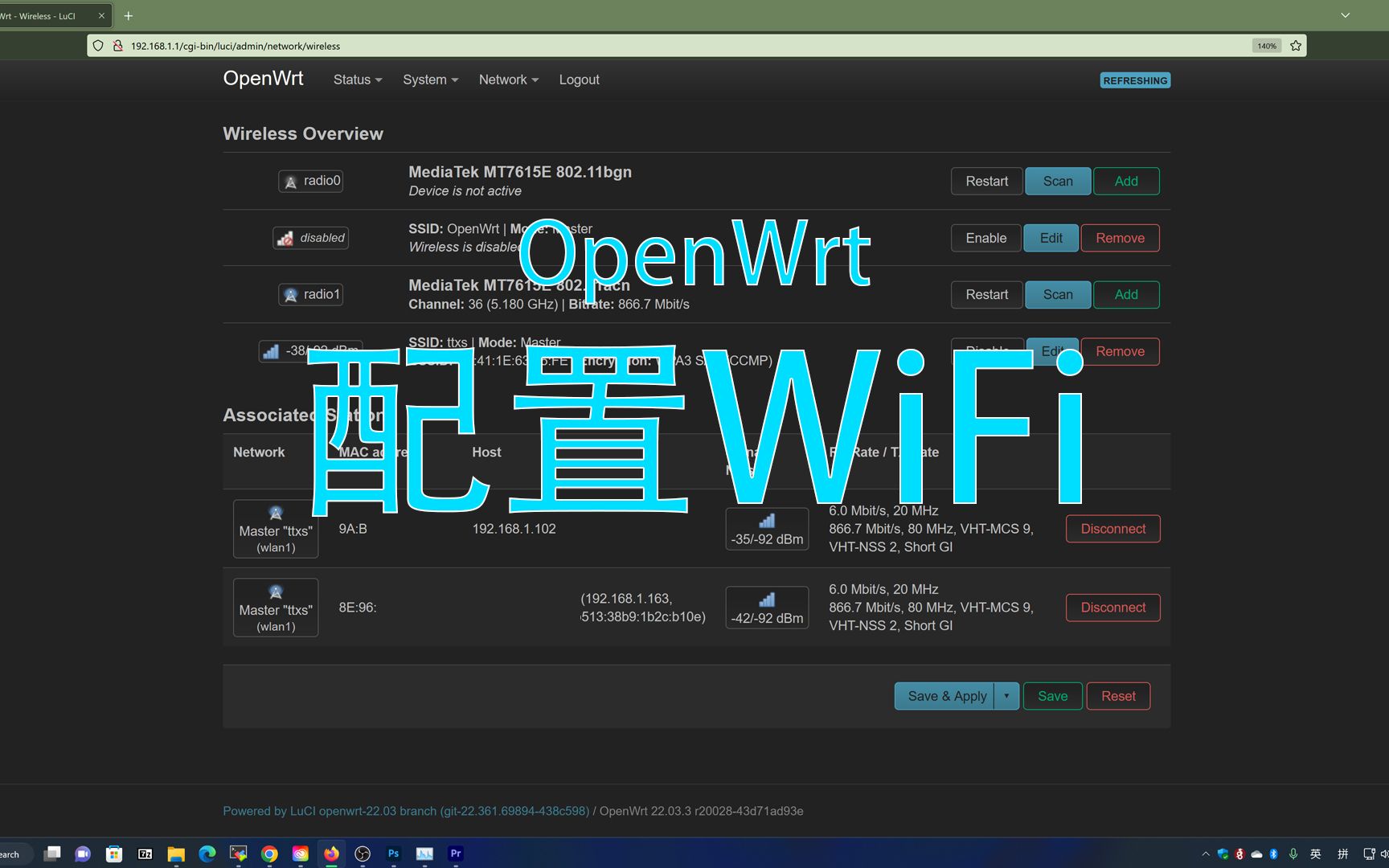The image size is (1389, 868).
Task: Click the microphone tray icon
Action: [x=1293, y=854]
